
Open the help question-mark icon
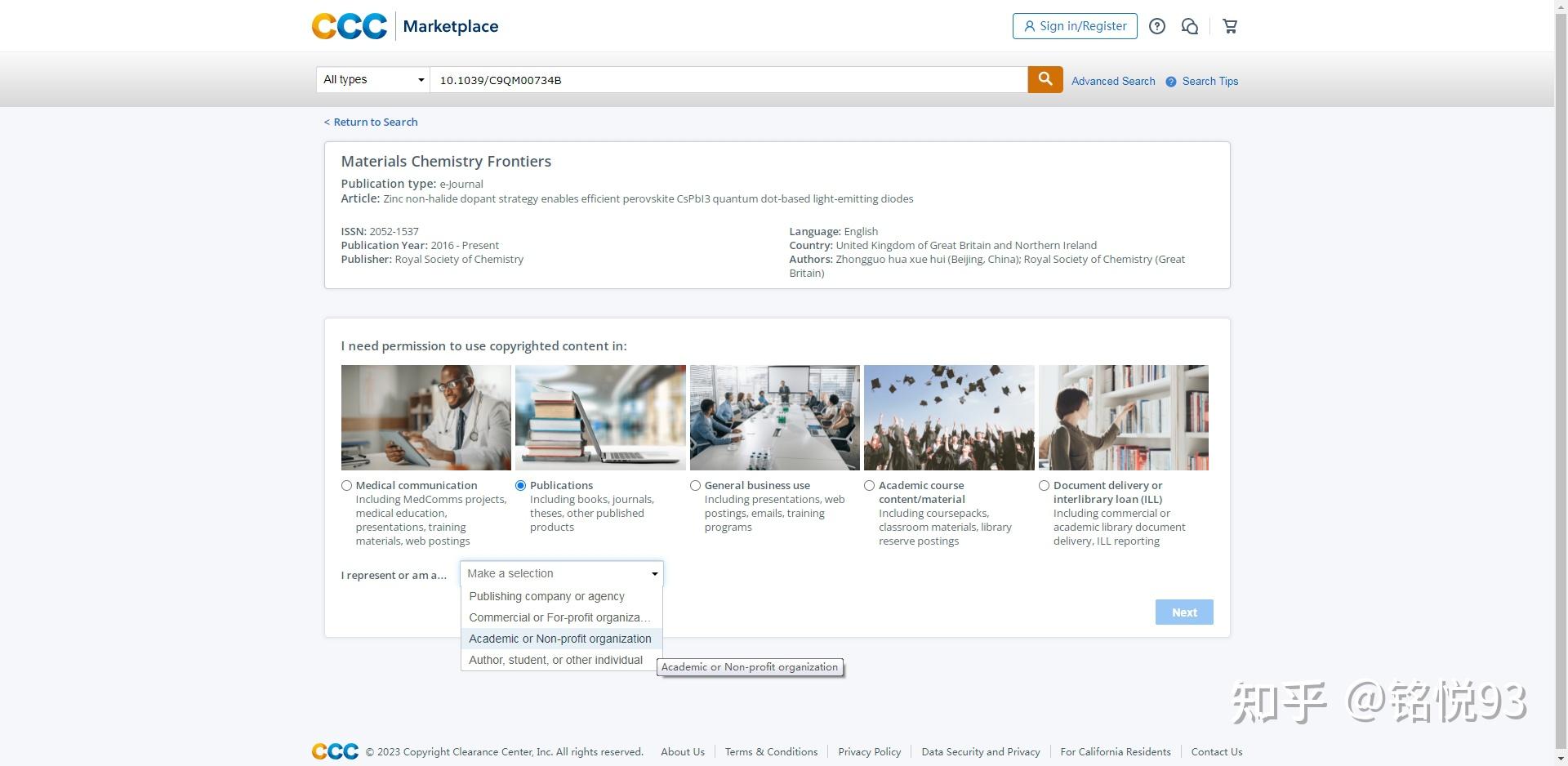(1156, 26)
